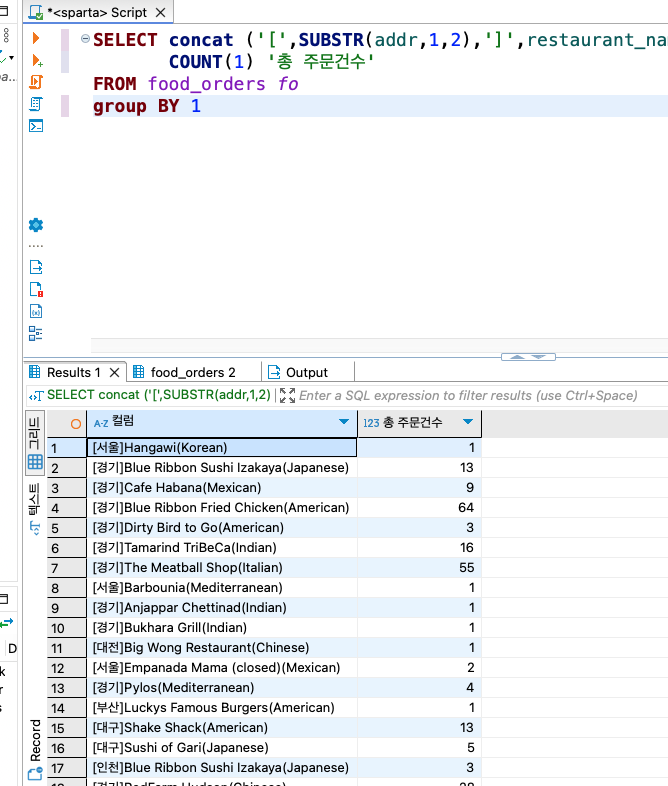
Task: Execute the SQL script icon
Action: (x=36, y=82)
